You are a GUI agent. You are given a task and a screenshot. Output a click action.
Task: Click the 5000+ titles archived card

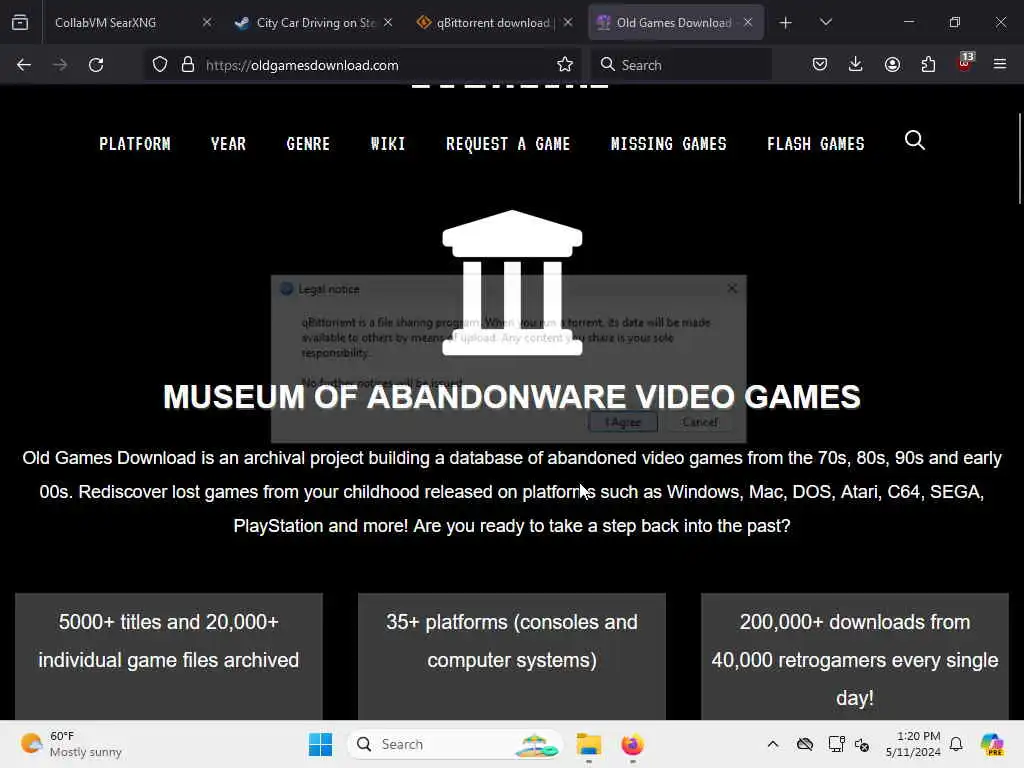pos(168,656)
